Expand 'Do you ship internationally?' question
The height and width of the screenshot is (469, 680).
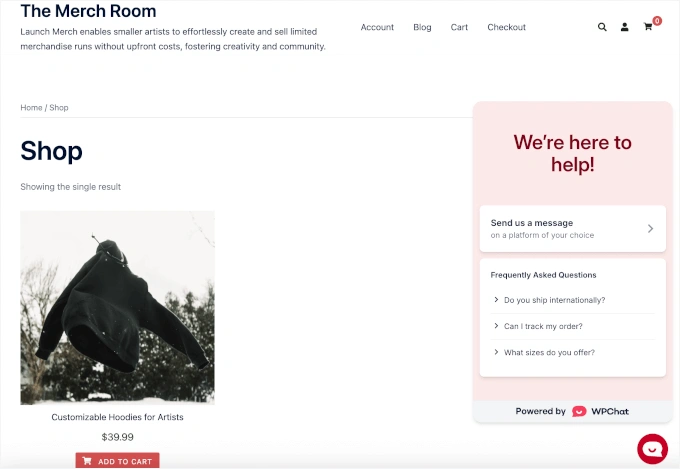(554, 300)
